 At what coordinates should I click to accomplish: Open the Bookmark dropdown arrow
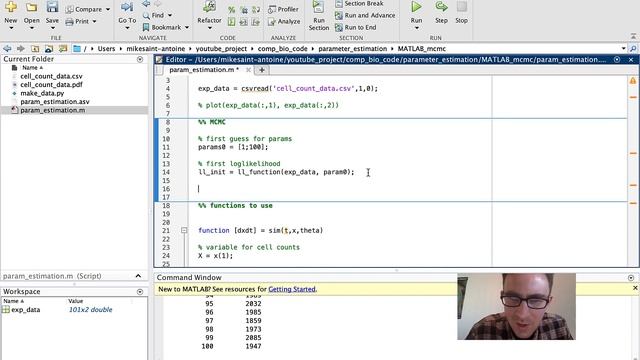[187, 28]
